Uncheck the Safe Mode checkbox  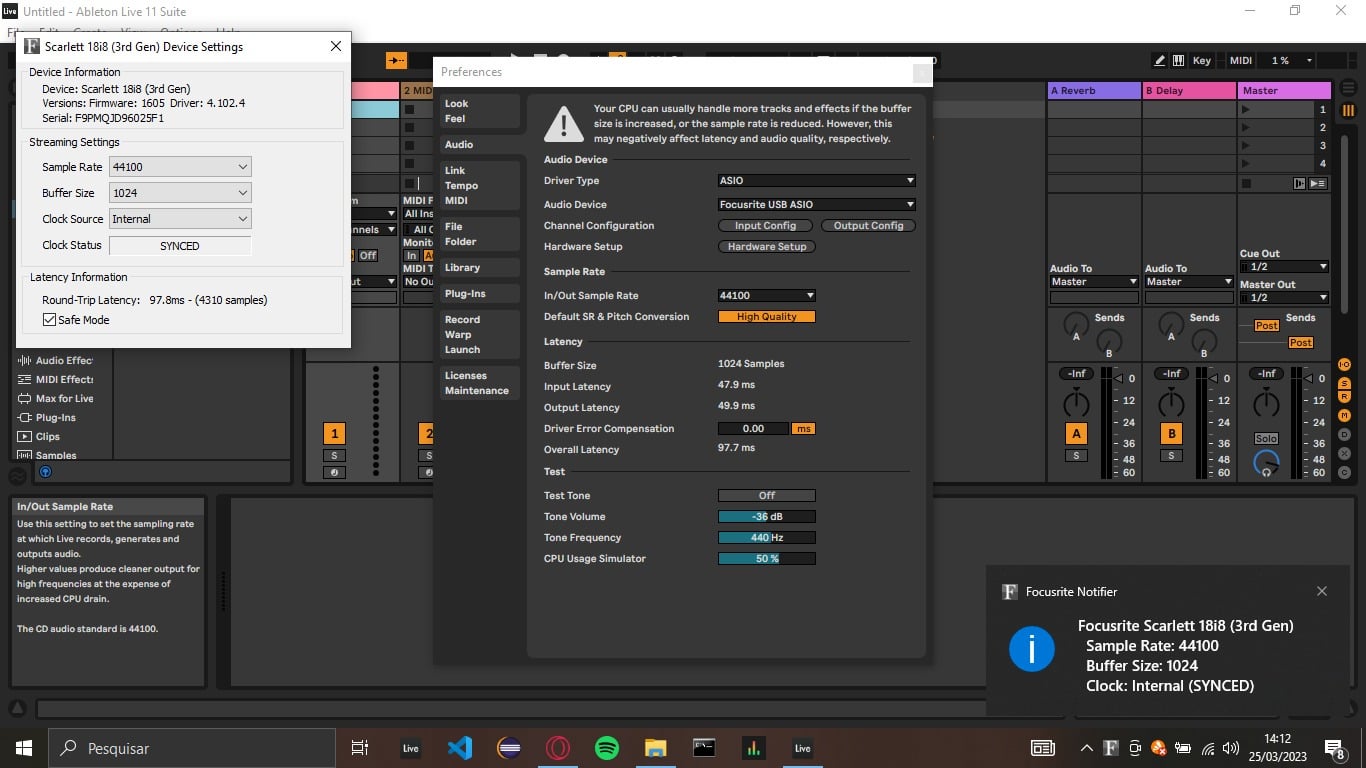pos(50,320)
